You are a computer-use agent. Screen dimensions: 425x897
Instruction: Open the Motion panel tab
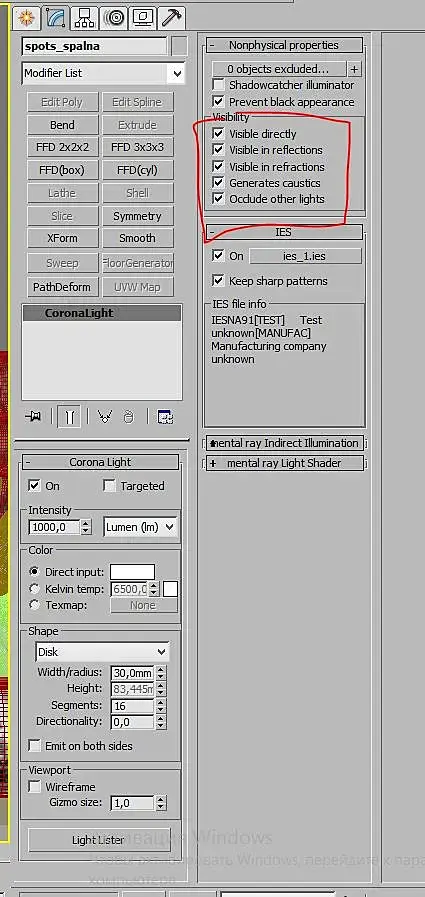114,18
